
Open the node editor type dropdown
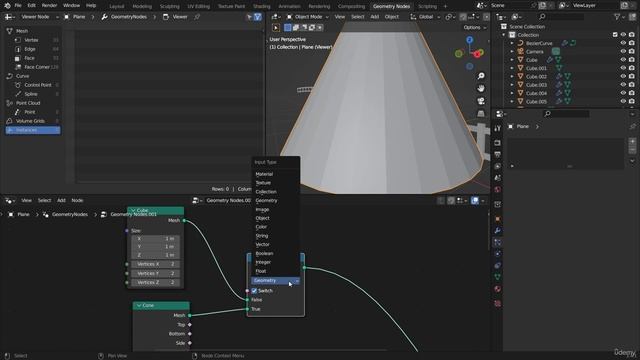tap(10, 200)
